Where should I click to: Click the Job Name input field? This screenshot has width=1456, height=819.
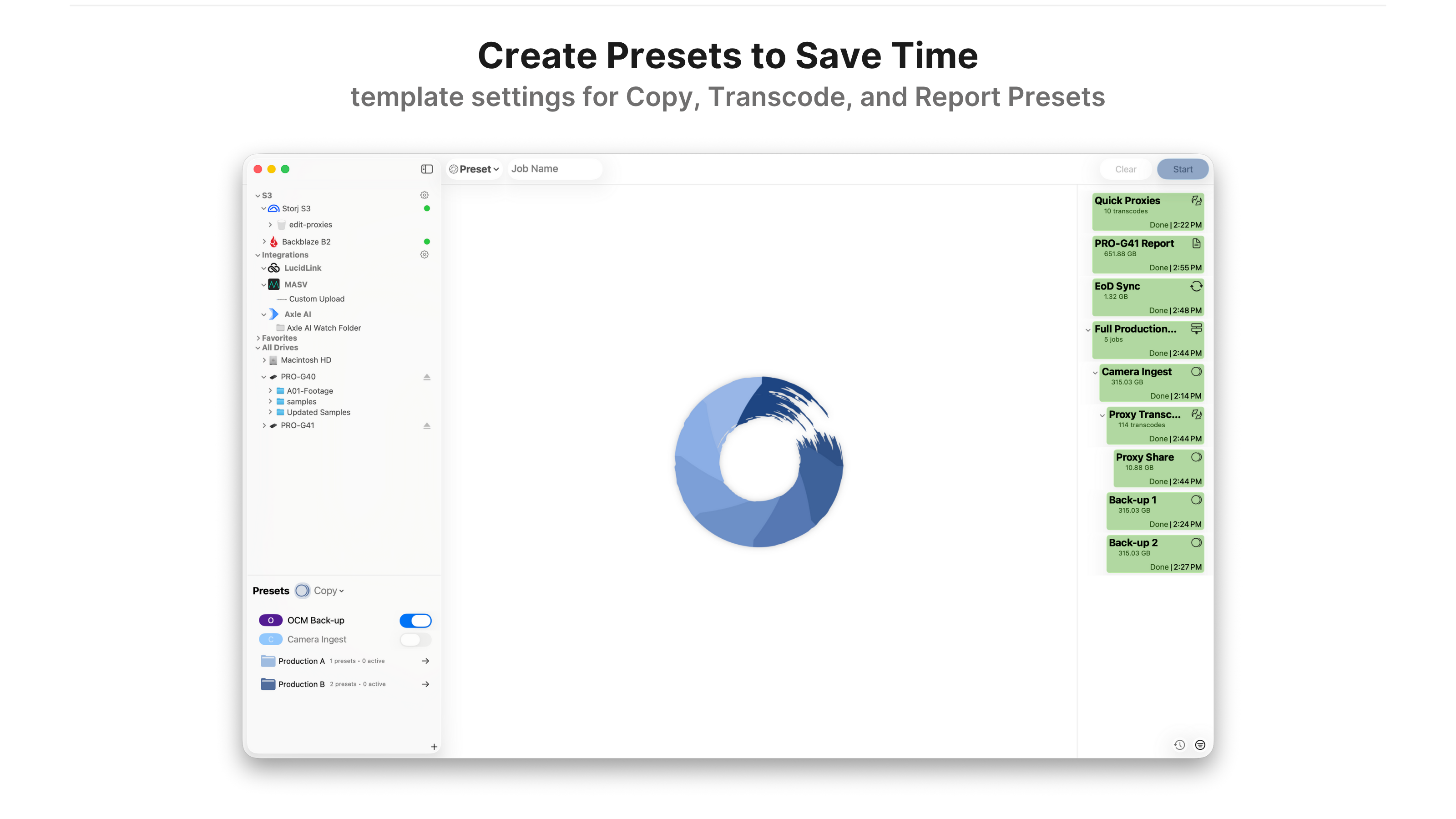pyautogui.click(x=554, y=169)
